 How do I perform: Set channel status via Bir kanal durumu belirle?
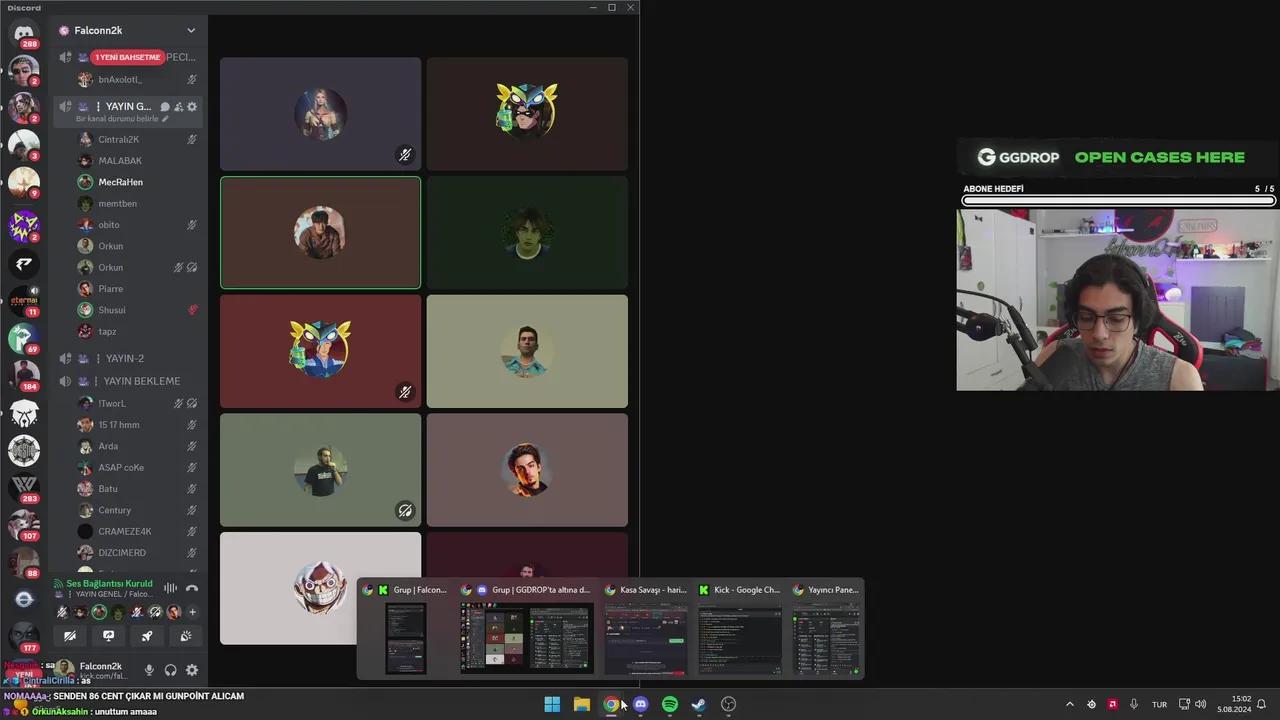(122, 119)
